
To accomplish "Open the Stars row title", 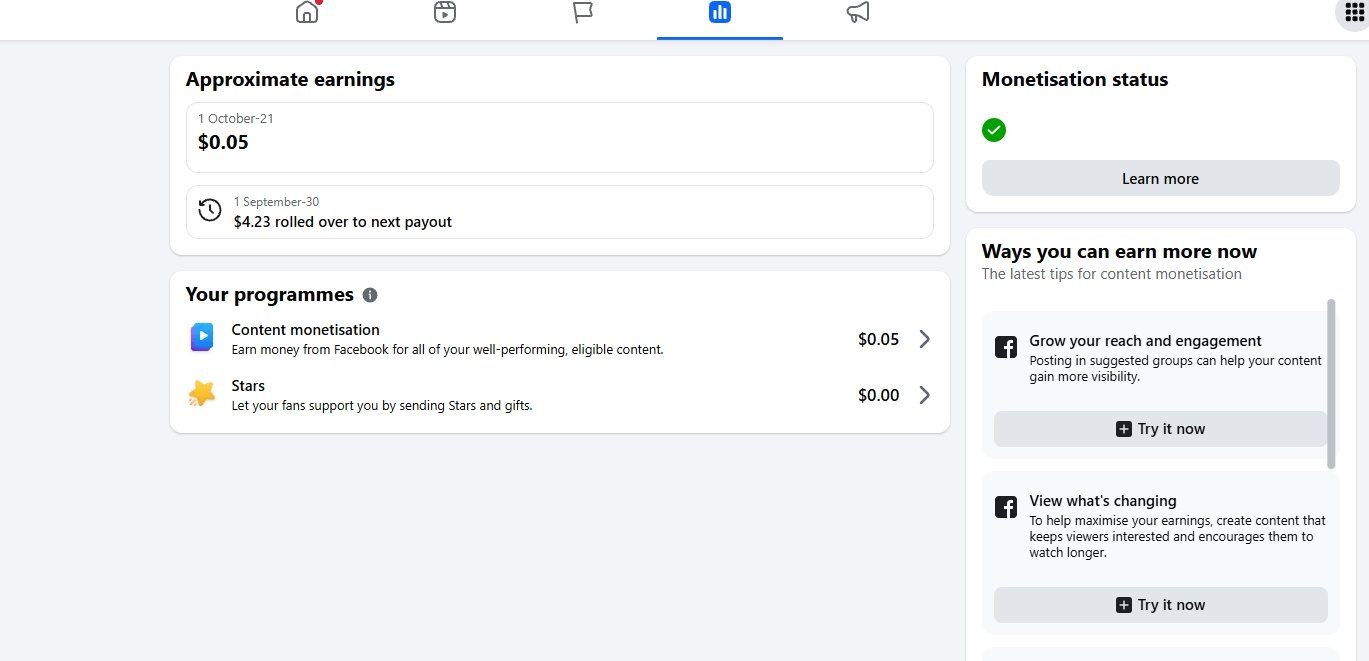I will 248,386.
